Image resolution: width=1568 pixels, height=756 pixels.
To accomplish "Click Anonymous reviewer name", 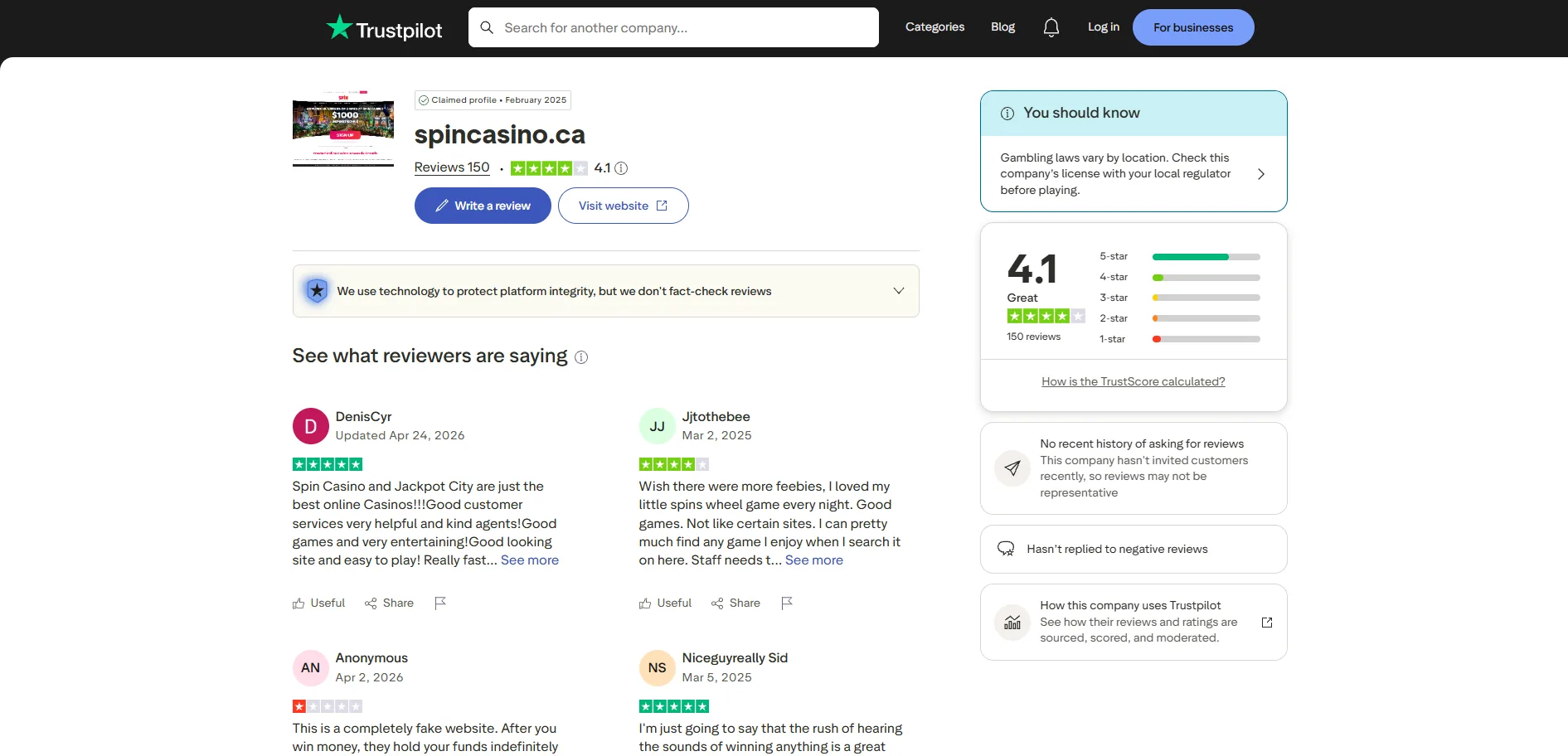I will coord(371,658).
